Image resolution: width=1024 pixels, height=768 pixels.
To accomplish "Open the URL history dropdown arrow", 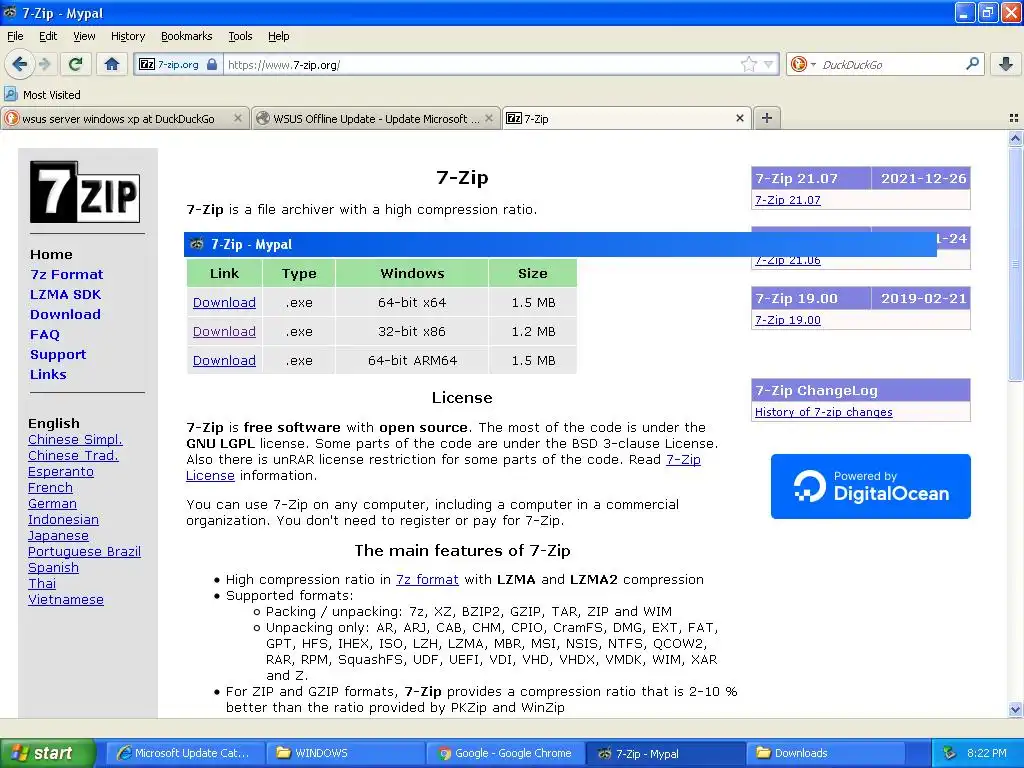I will click(x=769, y=64).
